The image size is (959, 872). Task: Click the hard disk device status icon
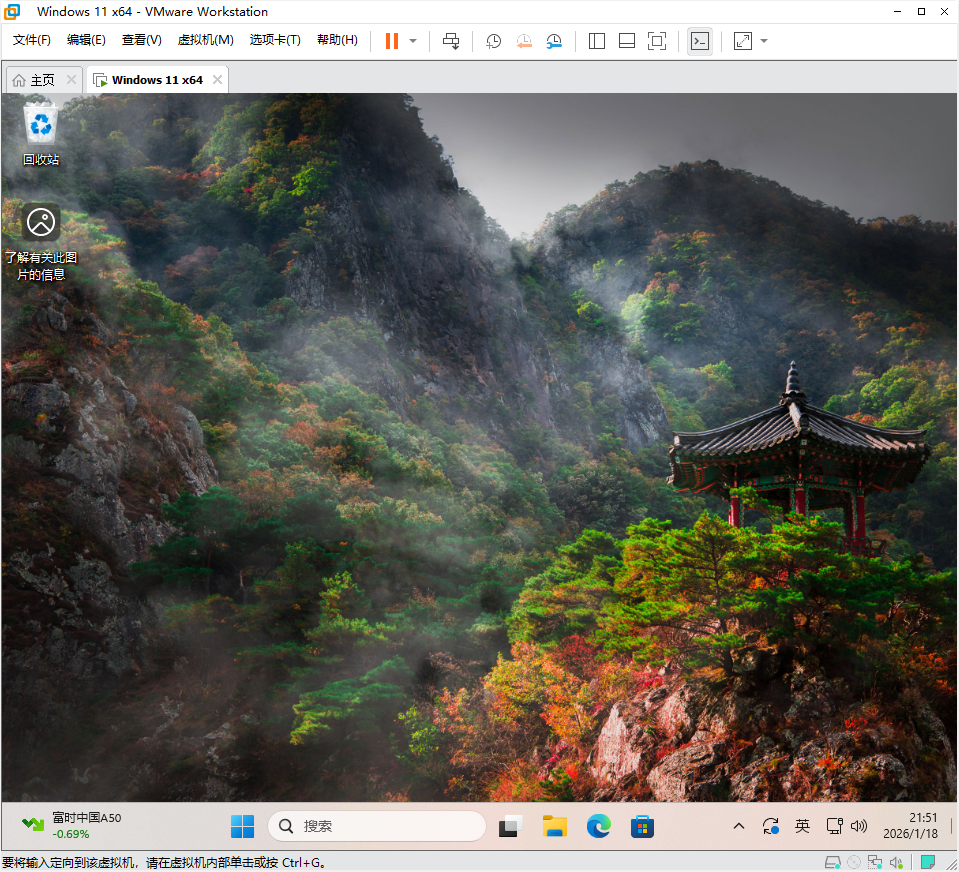coord(832,862)
